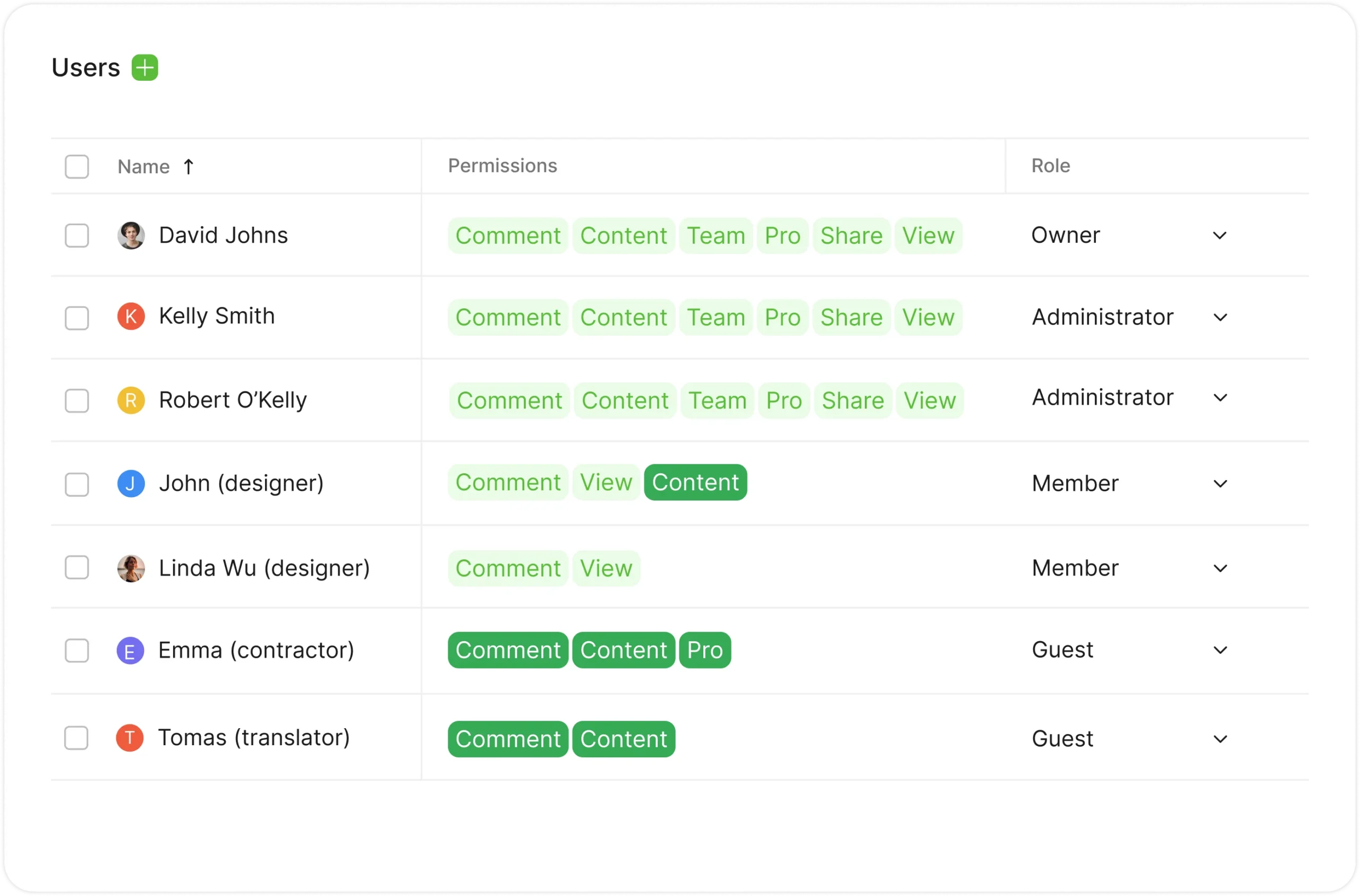Expand the Owner role dropdown for David

(1219, 235)
